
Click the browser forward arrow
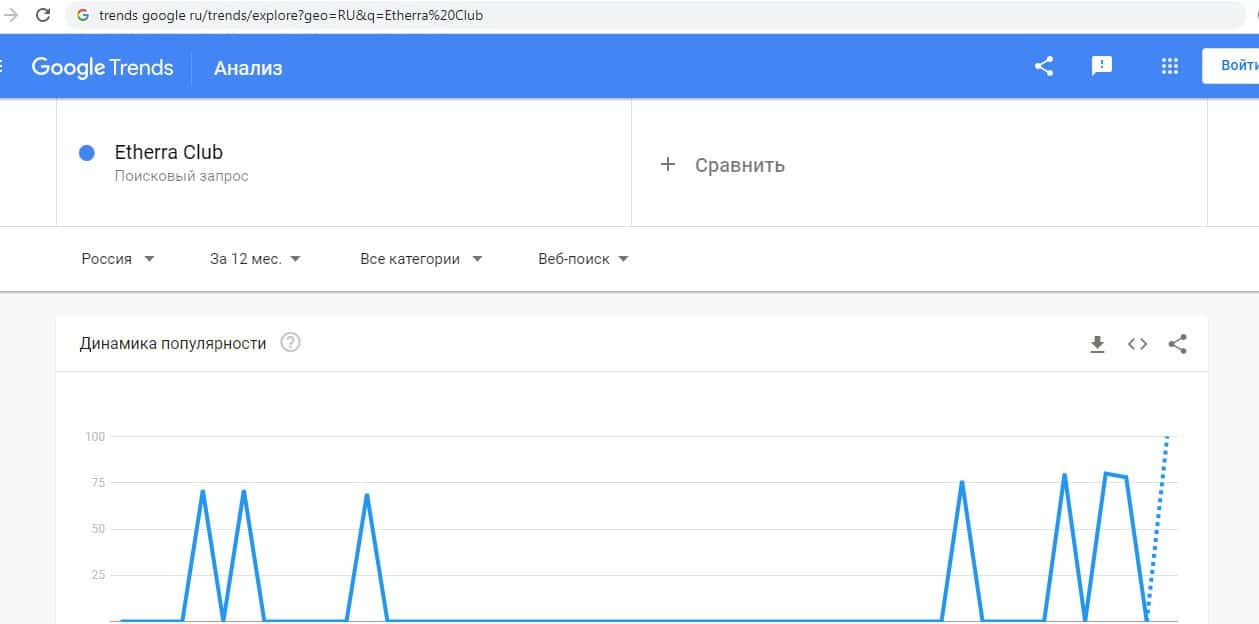click(x=12, y=16)
